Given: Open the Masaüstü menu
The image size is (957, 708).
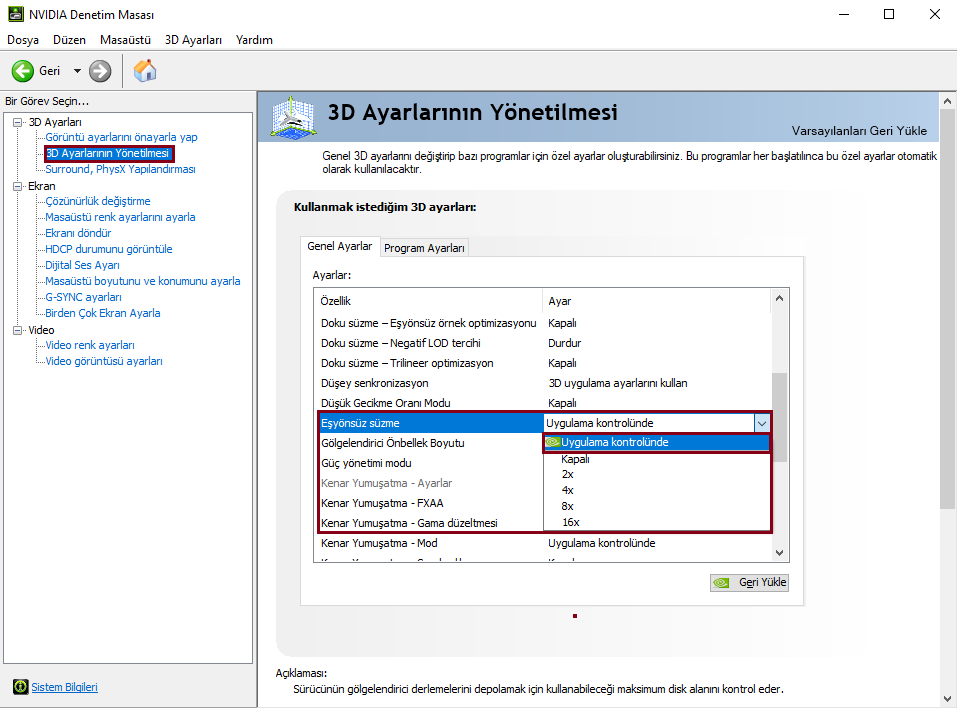Looking at the screenshot, I should (x=125, y=40).
